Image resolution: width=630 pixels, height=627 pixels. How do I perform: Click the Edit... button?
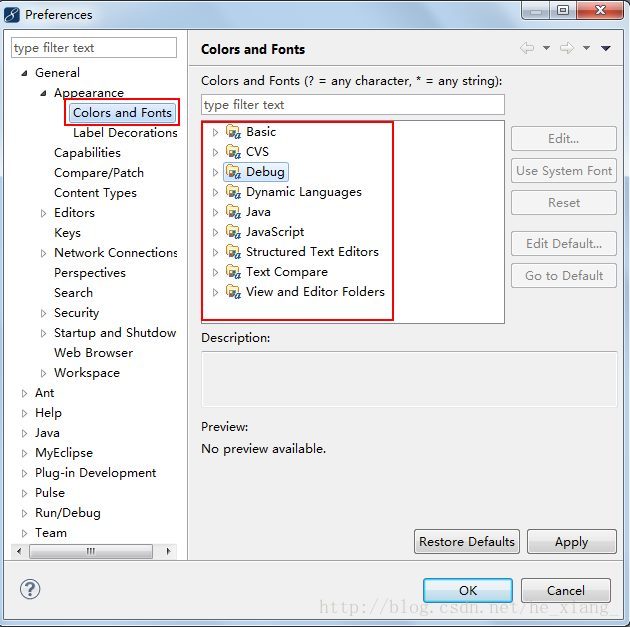tap(564, 139)
